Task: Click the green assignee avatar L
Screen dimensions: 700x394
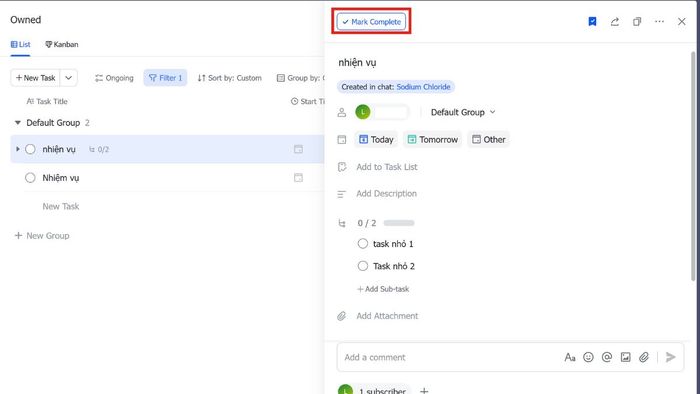Action: 362,112
